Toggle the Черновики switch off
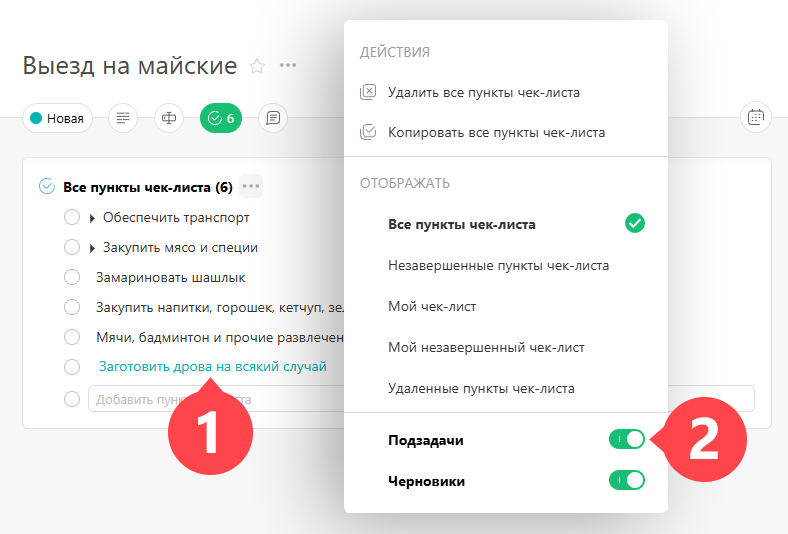Viewport: 788px width, 534px height. (x=627, y=480)
